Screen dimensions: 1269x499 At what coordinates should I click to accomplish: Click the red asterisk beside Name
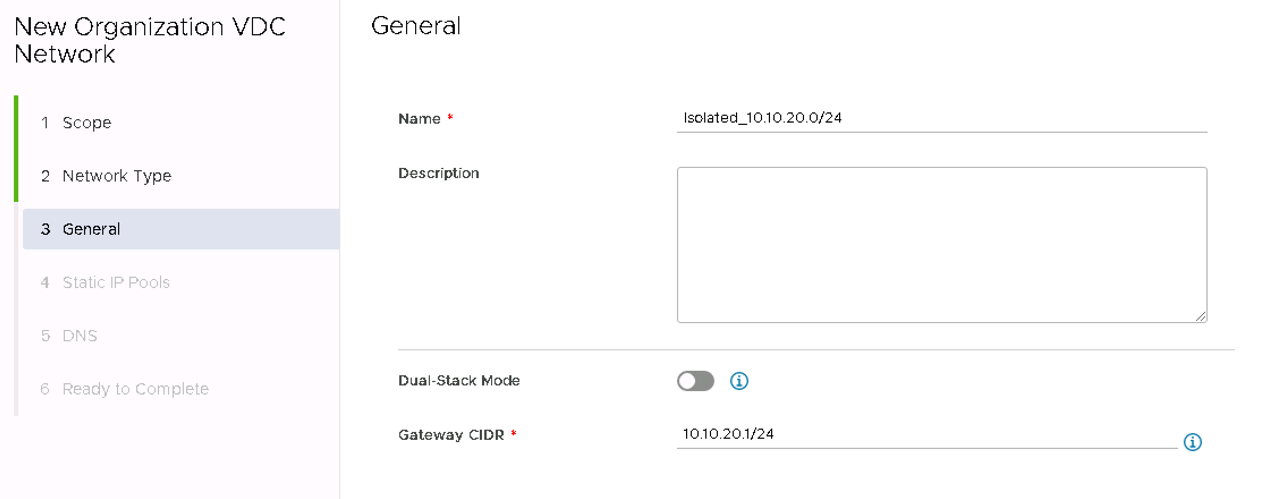pos(450,119)
